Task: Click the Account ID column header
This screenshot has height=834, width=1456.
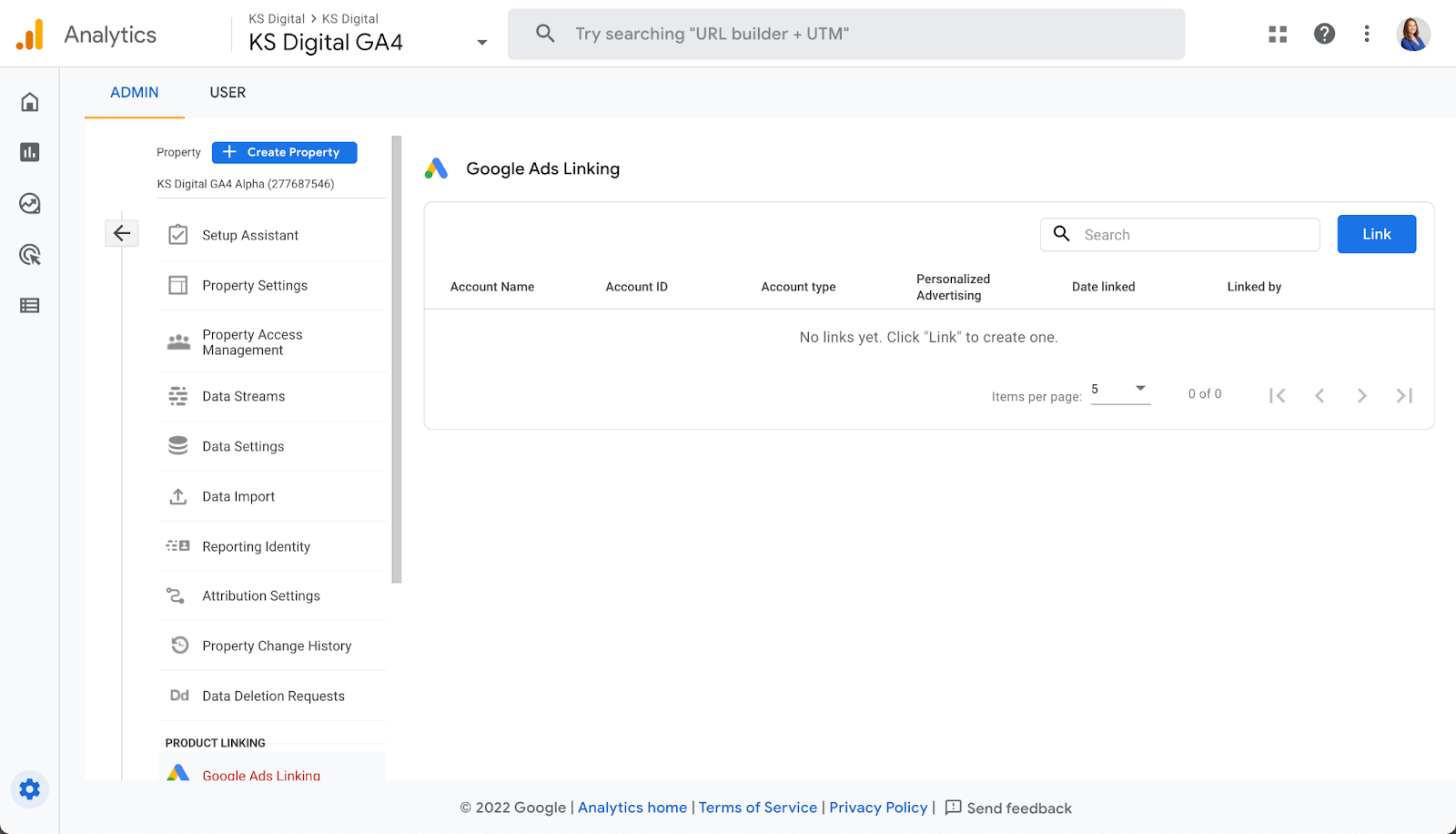Action: pos(637,287)
